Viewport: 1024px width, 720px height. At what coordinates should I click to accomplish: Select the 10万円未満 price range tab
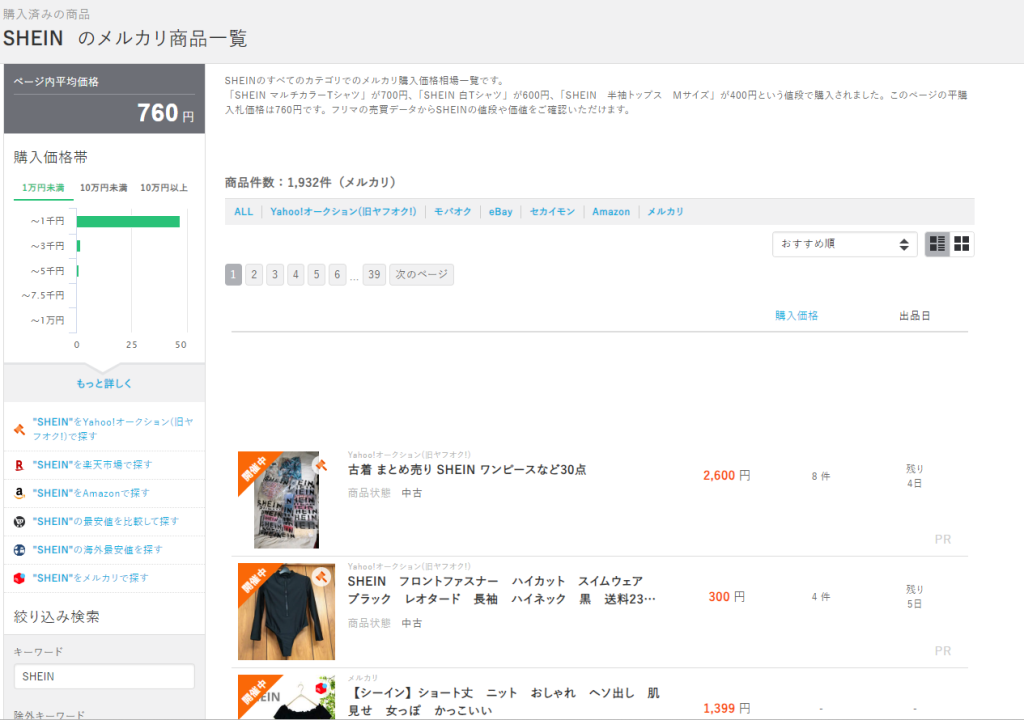pyautogui.click(x=104, y=188)
